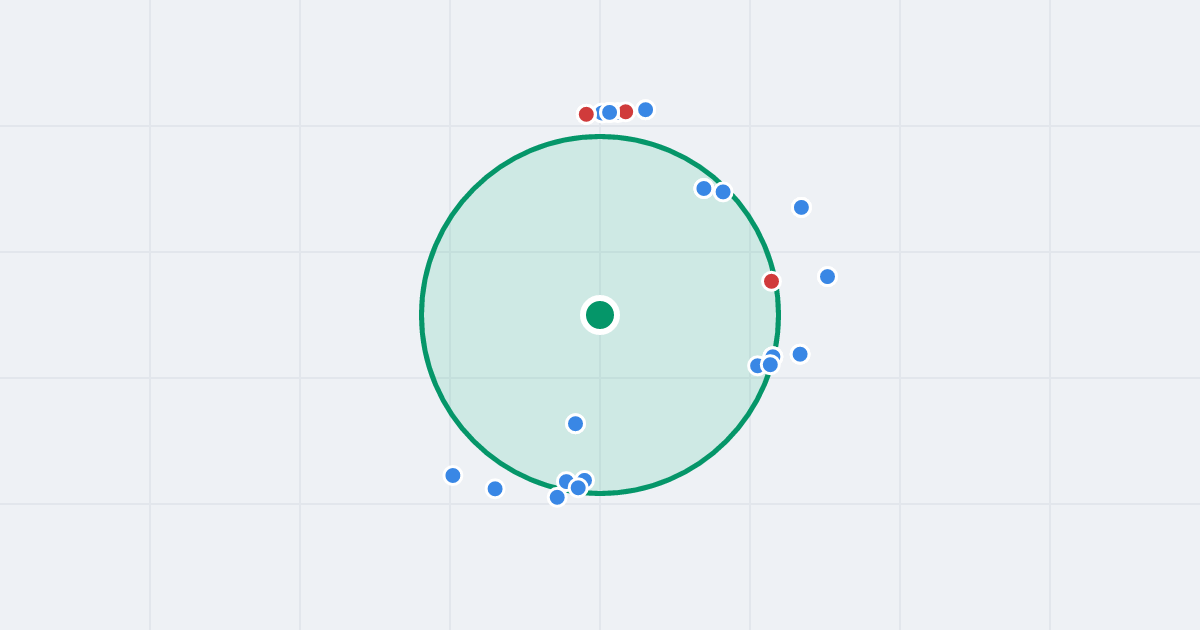Click the lowest blue dot on the map
The width and height of the screenshot is (1200, 630).
pos(557,497)
